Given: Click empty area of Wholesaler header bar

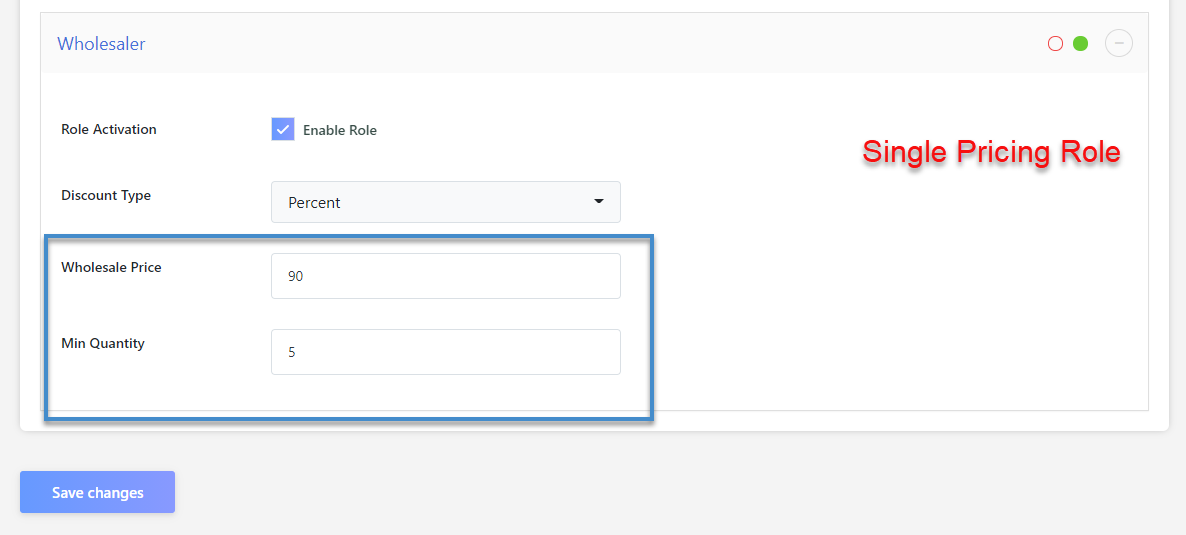Looking at the screenshot, I should (600, 44).
